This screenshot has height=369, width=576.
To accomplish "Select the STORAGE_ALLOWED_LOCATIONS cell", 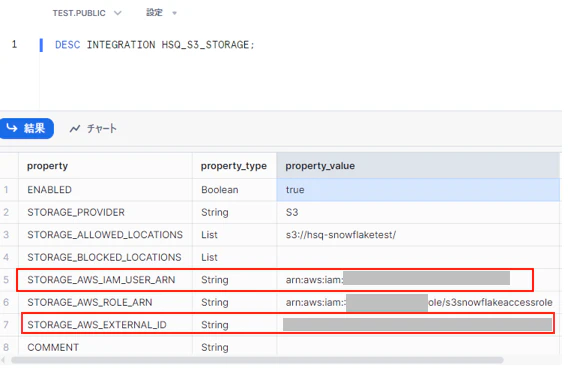I will click(105, 235).
